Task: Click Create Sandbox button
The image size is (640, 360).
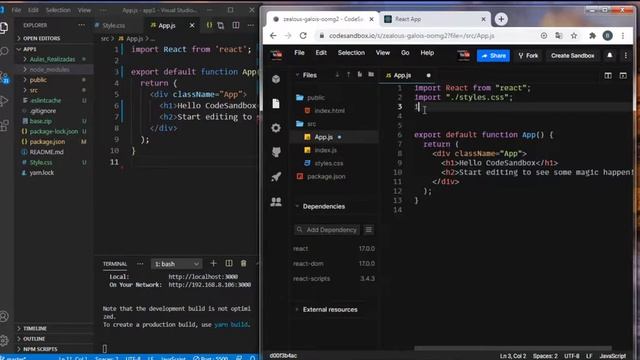Action: (x=572, y=56)
